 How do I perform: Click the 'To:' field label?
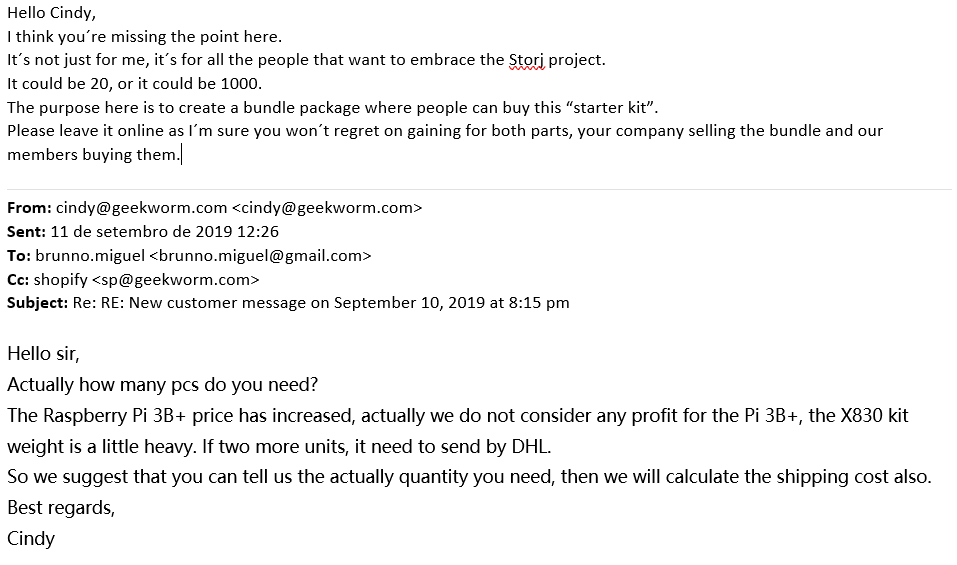tap(19, 256)
